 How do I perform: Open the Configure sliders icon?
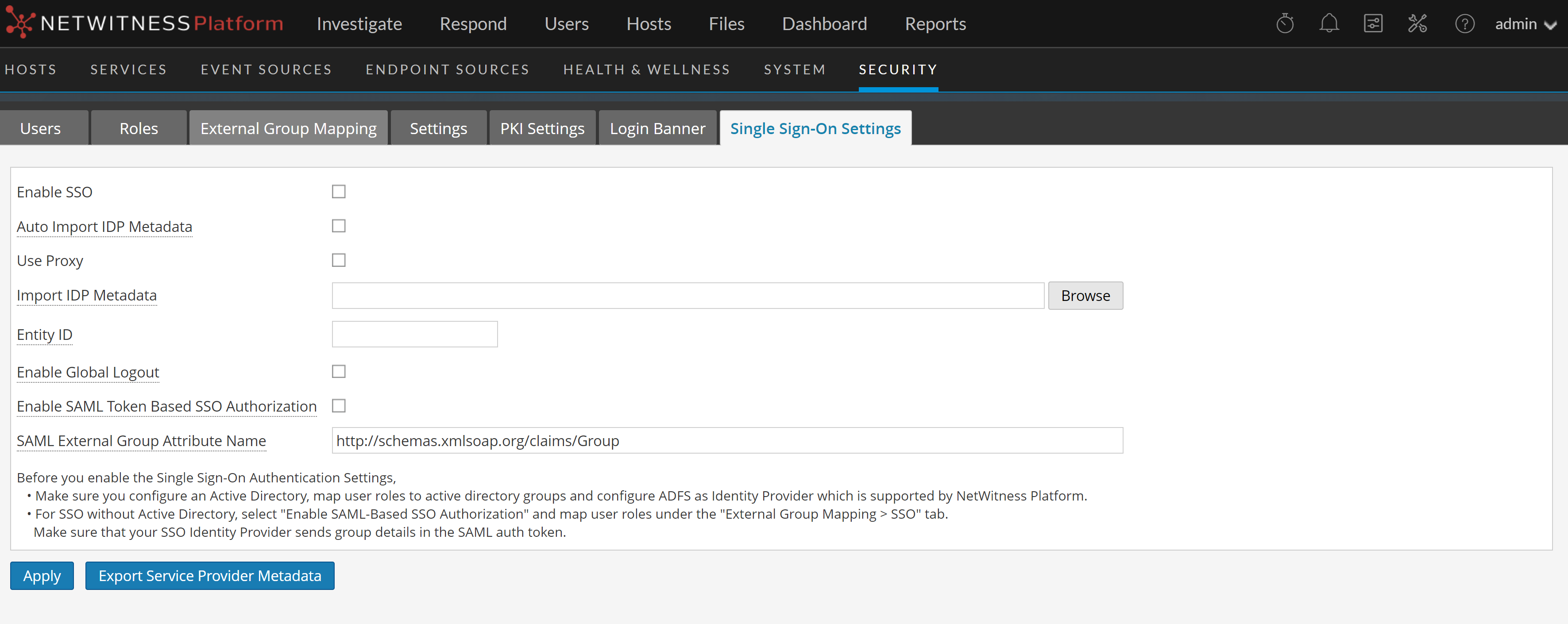tap(1373, 24)
